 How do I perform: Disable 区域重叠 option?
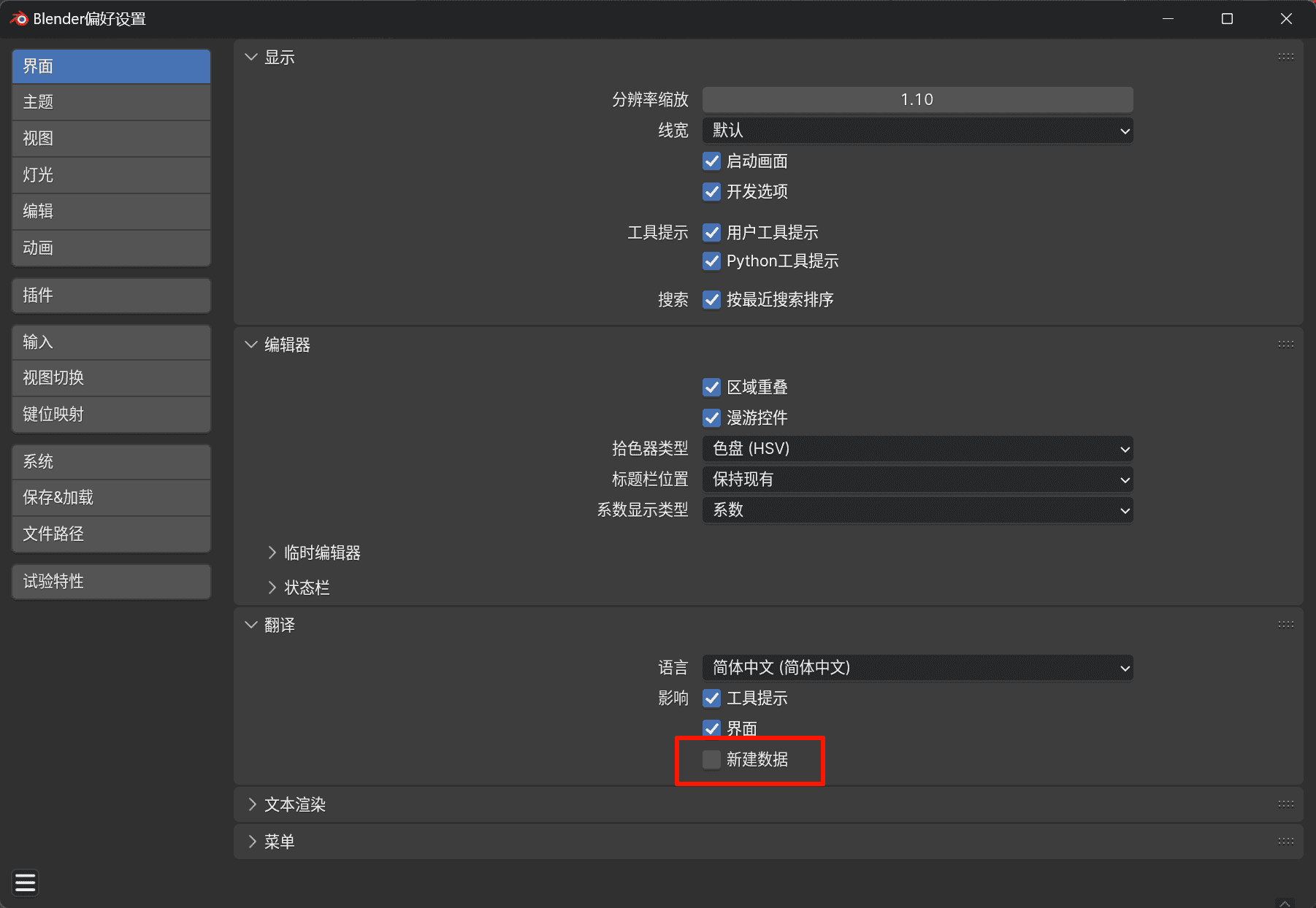pyautogui.click(x=711, y=387)
